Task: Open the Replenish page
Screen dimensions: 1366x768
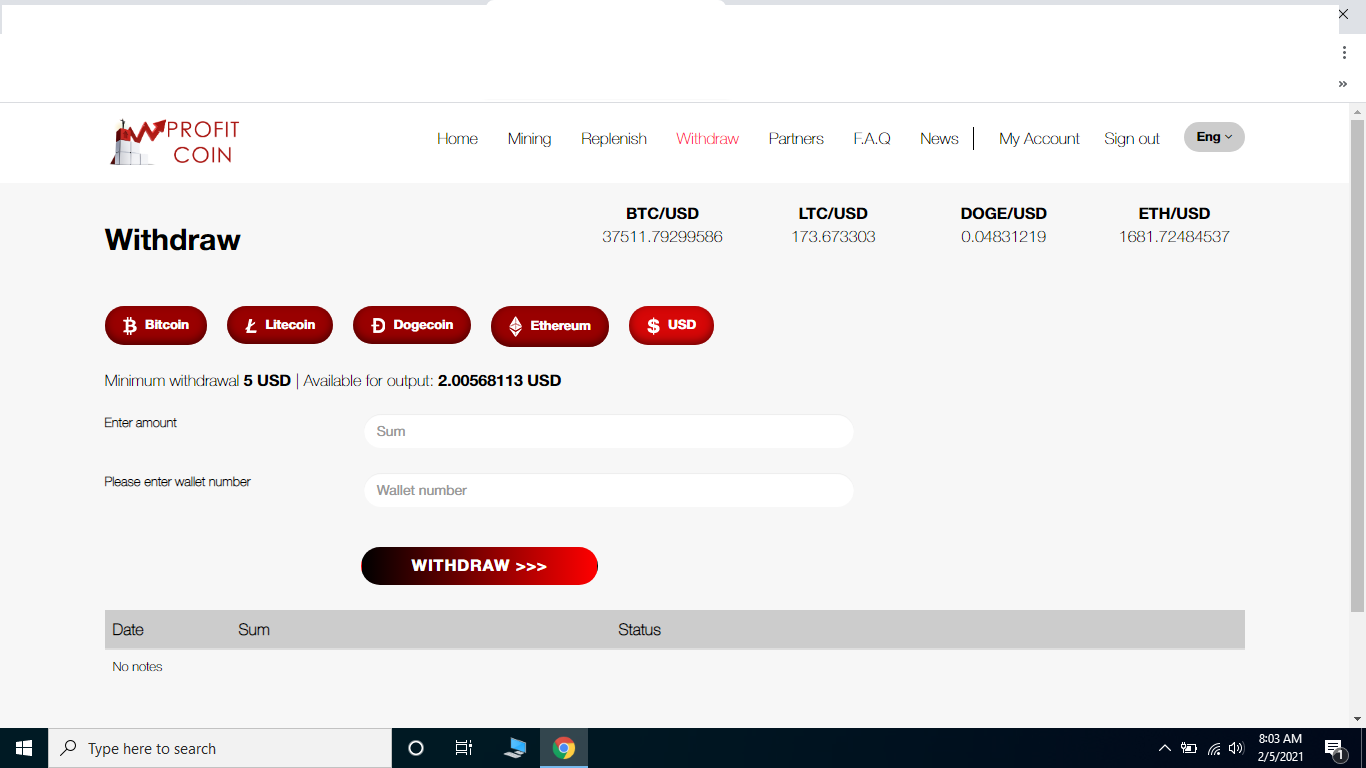Action: 614,139
